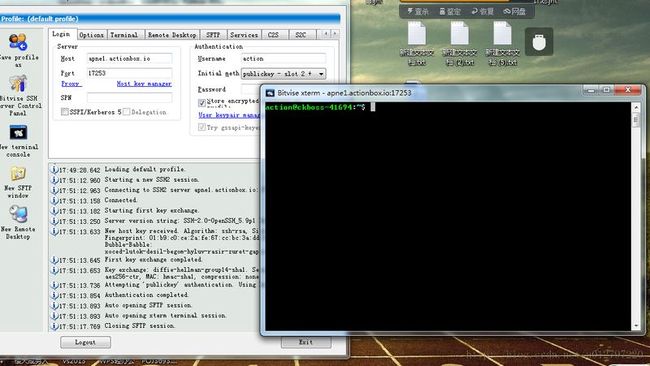Toggle SSPI/Kerberos 5 checkbox

[65, 112]
